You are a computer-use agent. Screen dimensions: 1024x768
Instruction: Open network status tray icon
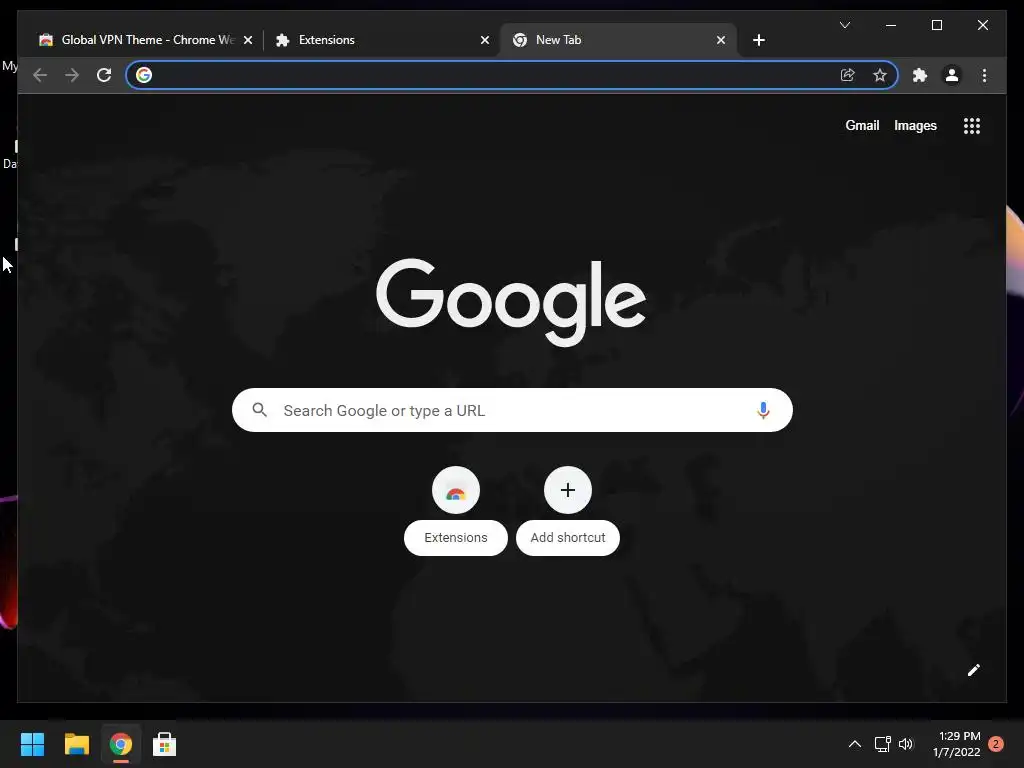[882, 744]
